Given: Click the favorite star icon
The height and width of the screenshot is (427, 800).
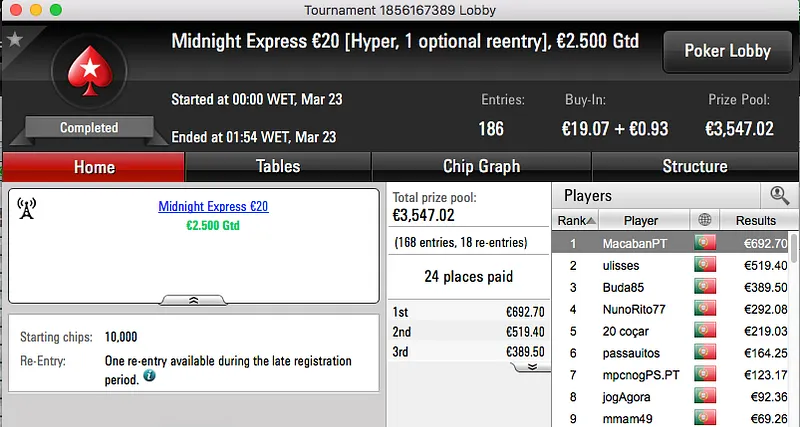Looking at the screenshot, I should [14, 40].
